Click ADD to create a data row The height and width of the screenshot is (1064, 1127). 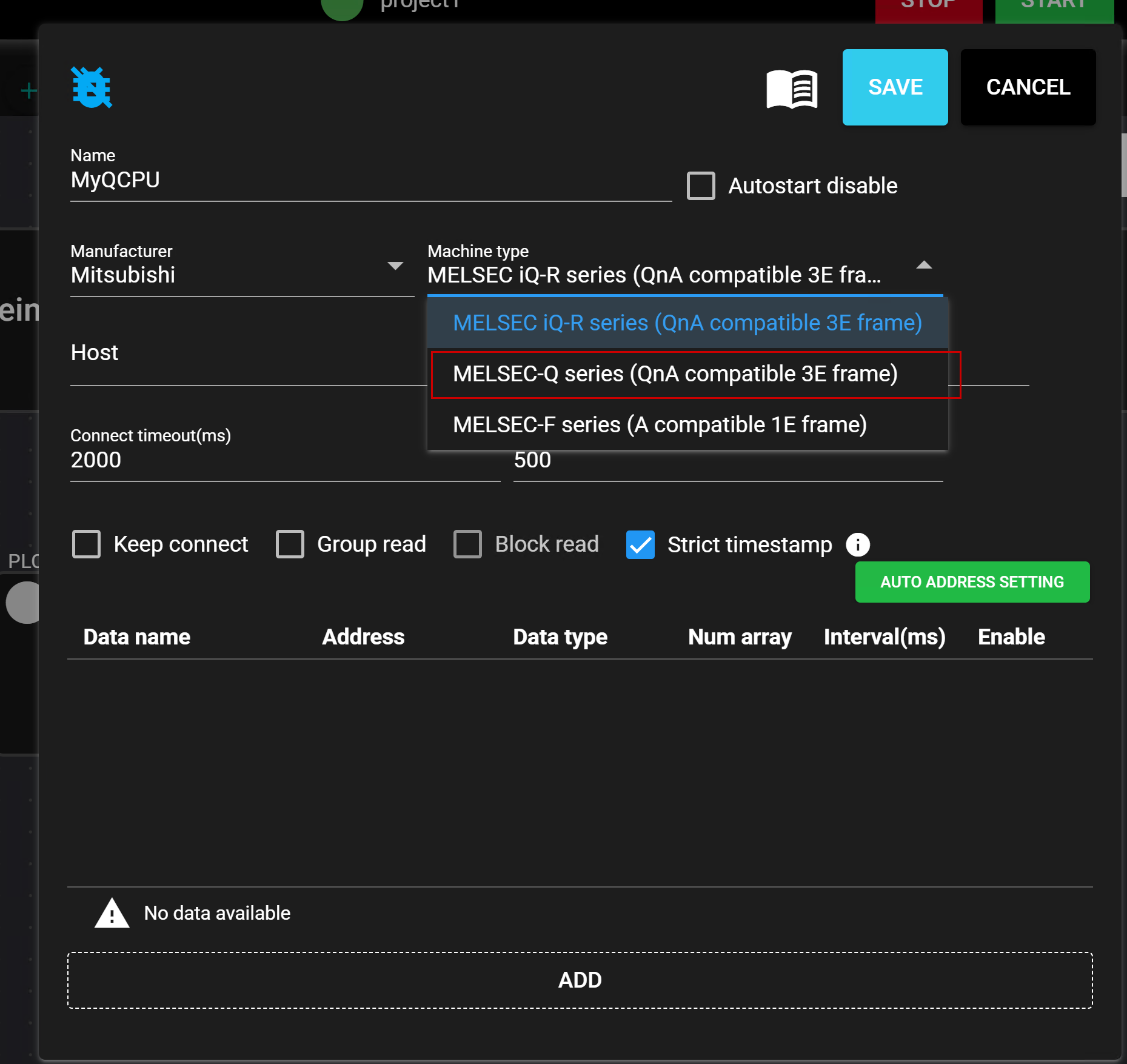coord(580,980)
